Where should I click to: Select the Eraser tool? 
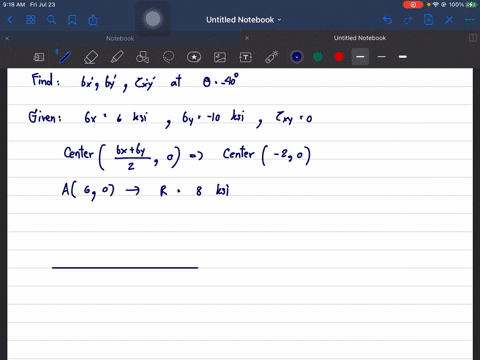91,57
